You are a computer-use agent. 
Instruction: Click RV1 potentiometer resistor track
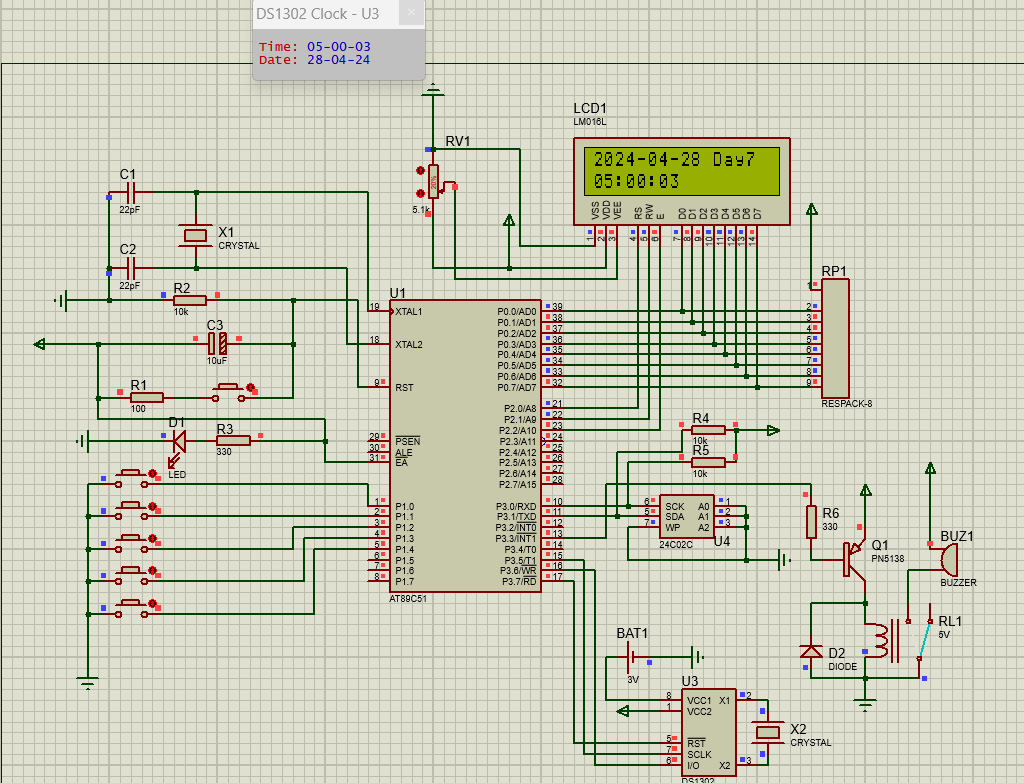[434, 182]
